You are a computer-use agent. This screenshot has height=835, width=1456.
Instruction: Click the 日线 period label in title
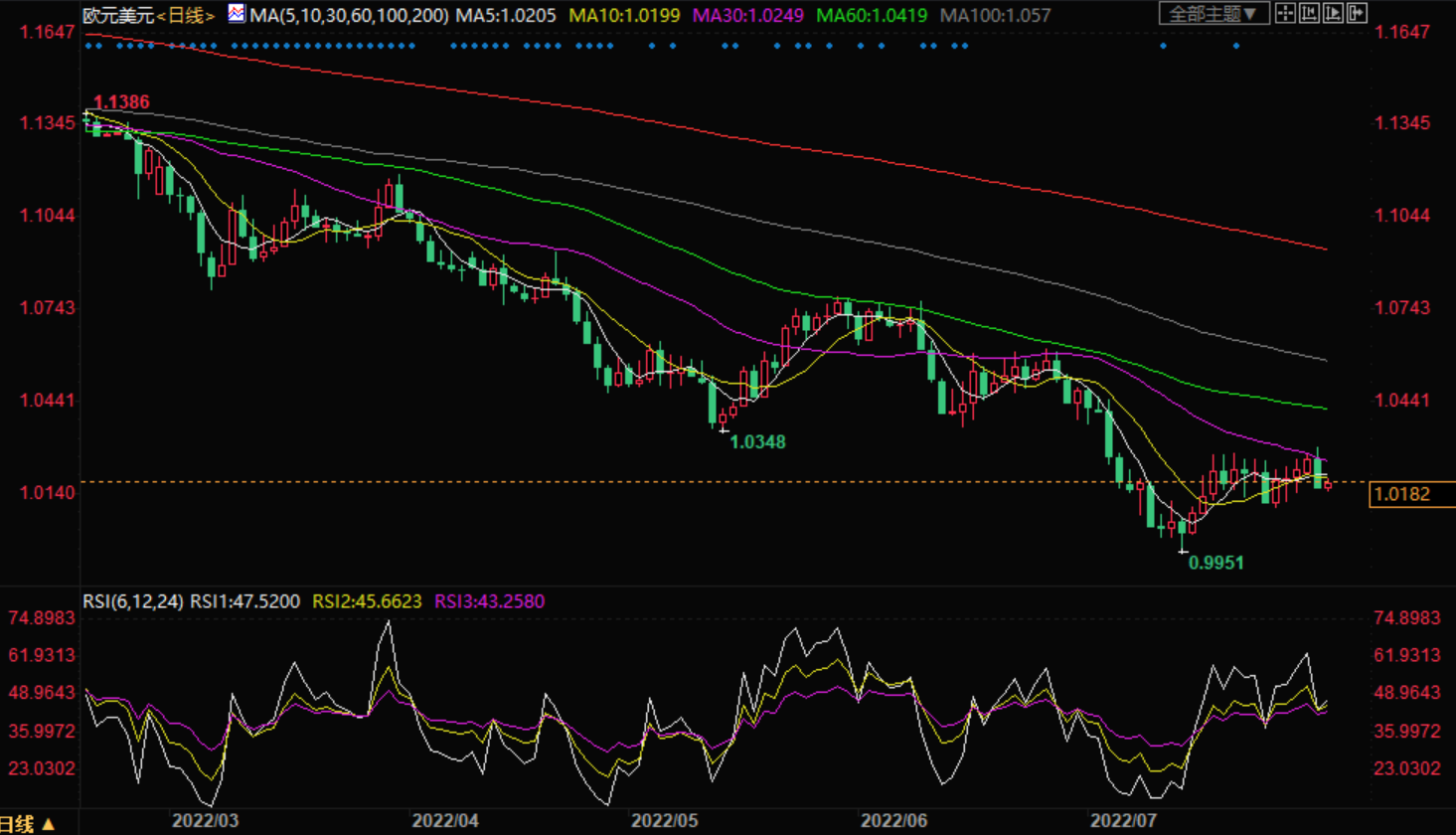[186, 16]
